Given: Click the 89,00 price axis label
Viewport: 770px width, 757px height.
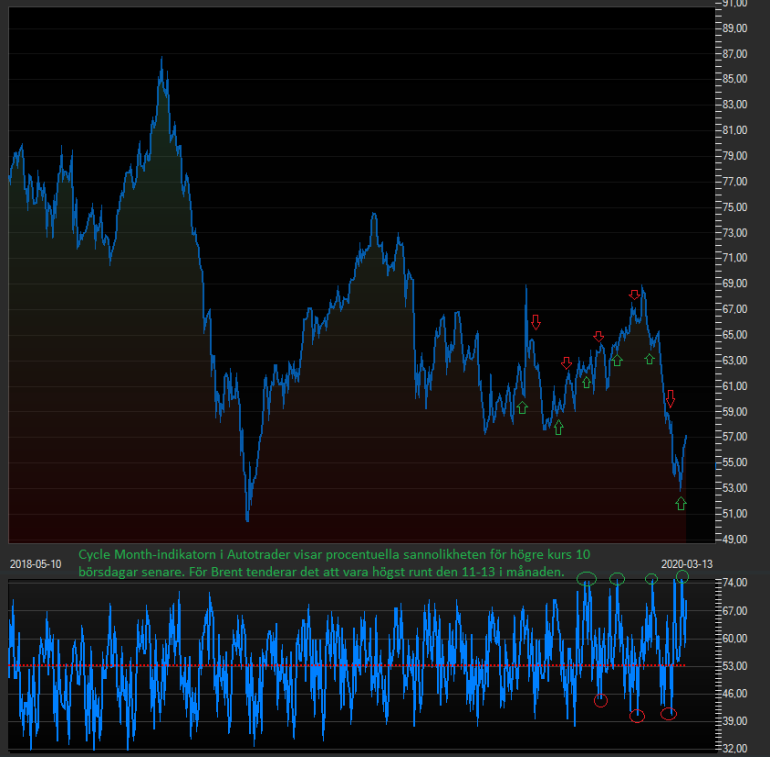Looking at the screenshot, I should click(735, 28).
